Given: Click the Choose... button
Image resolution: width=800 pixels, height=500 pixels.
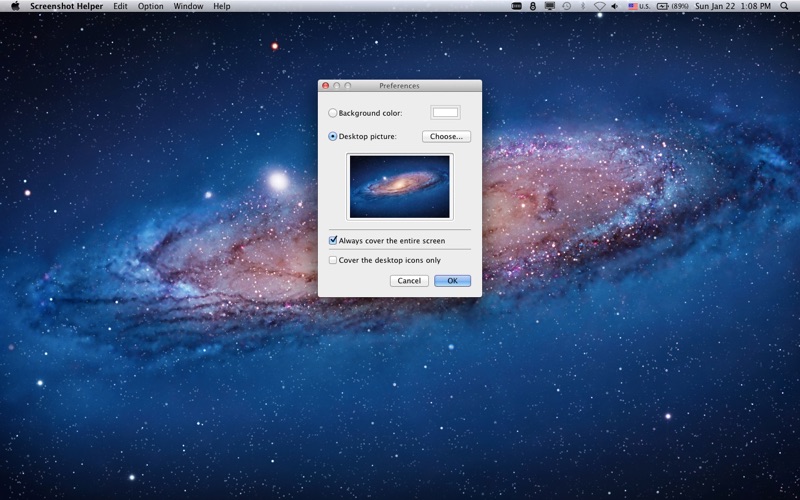Looking at the screenshot, I should pyautogui.click(x=446, y=136).
